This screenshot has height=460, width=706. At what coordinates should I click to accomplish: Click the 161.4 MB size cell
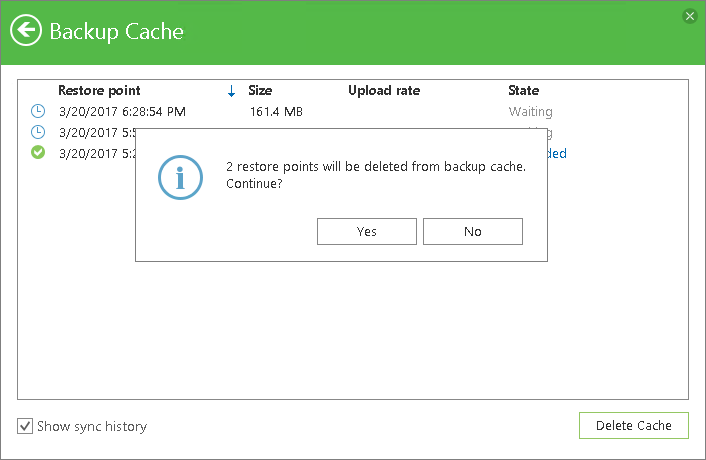point(275,112)
